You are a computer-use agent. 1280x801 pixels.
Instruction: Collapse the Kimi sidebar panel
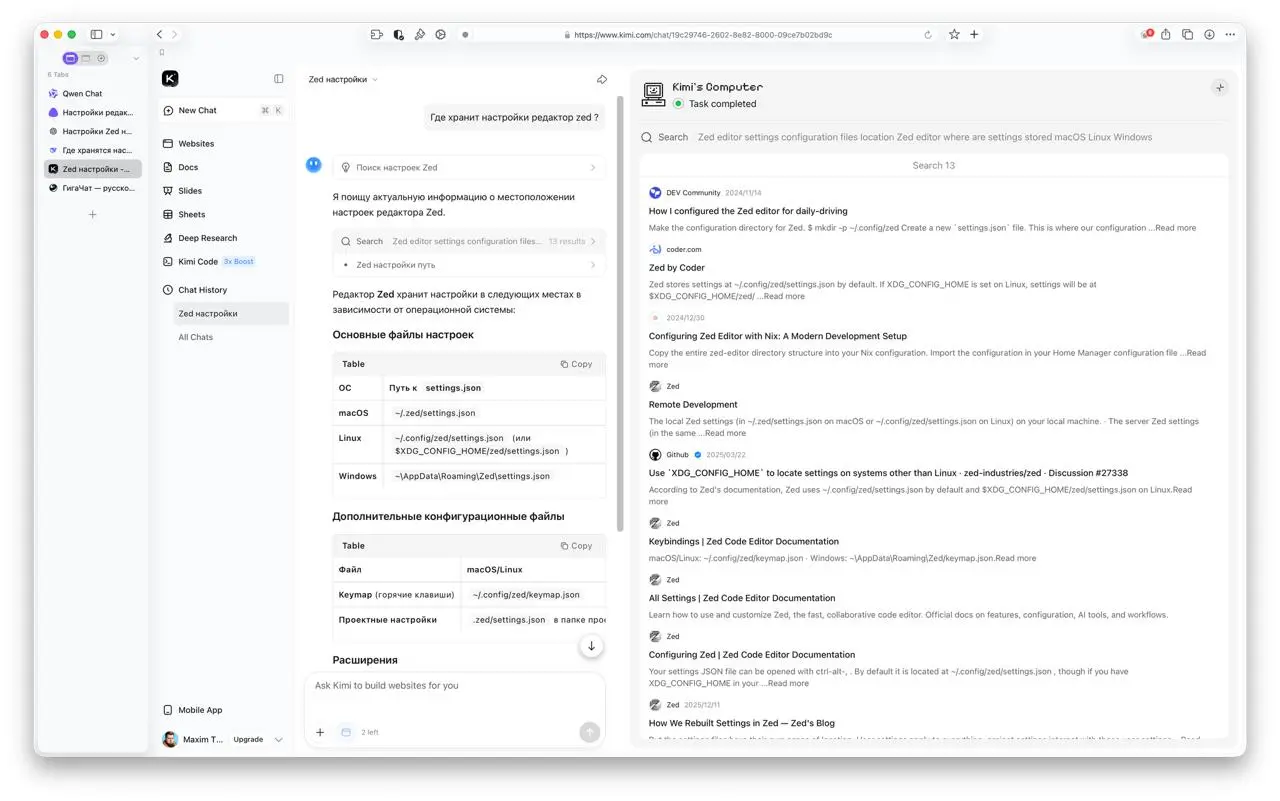[279, 79]
